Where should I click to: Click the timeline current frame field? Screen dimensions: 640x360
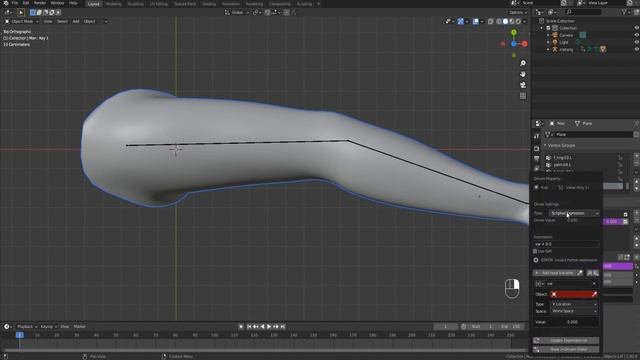(446, 327)
